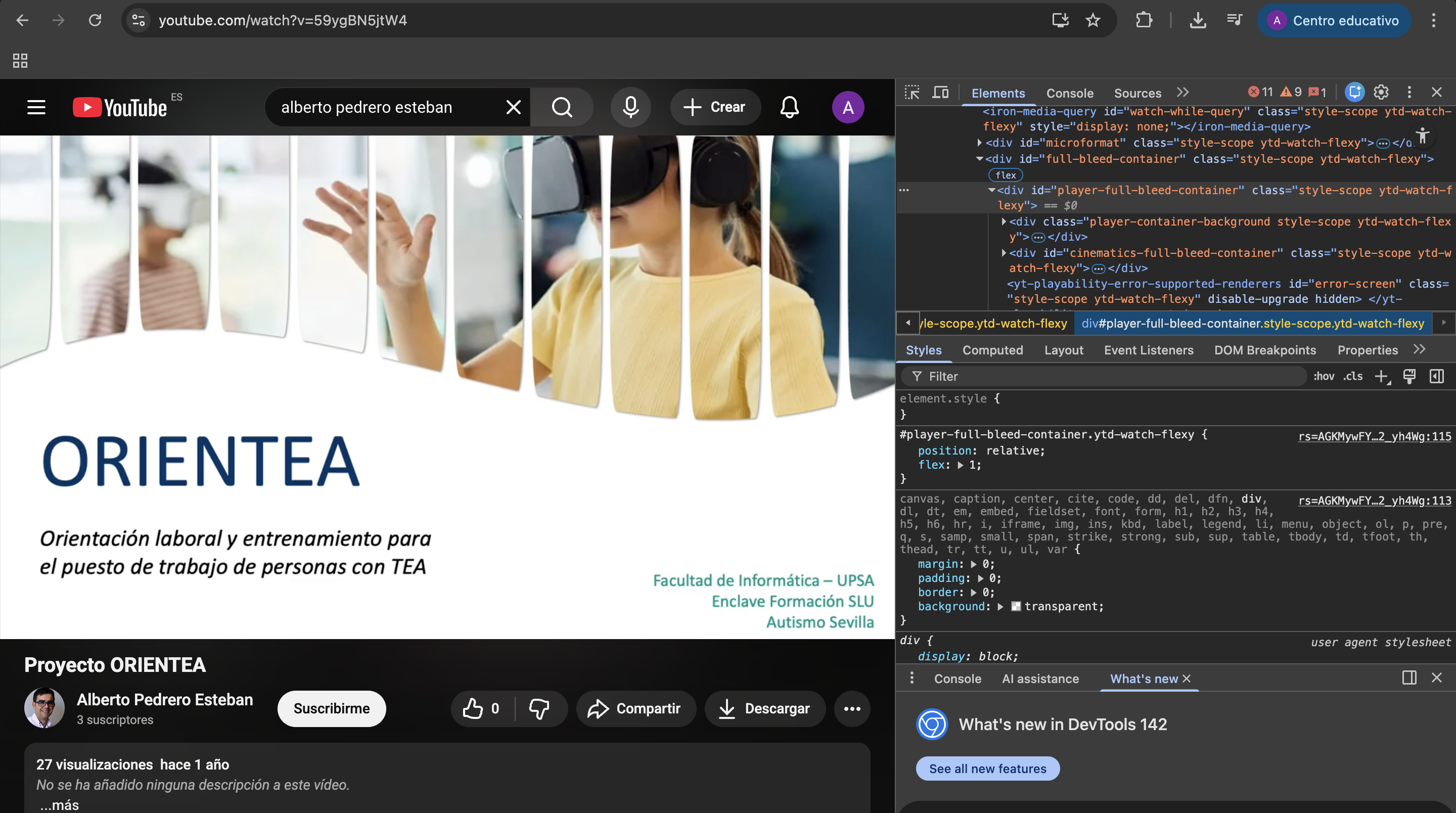Open YouTube notifications bell
This screenshot has height=813, width=1456.
pos(789,107)
